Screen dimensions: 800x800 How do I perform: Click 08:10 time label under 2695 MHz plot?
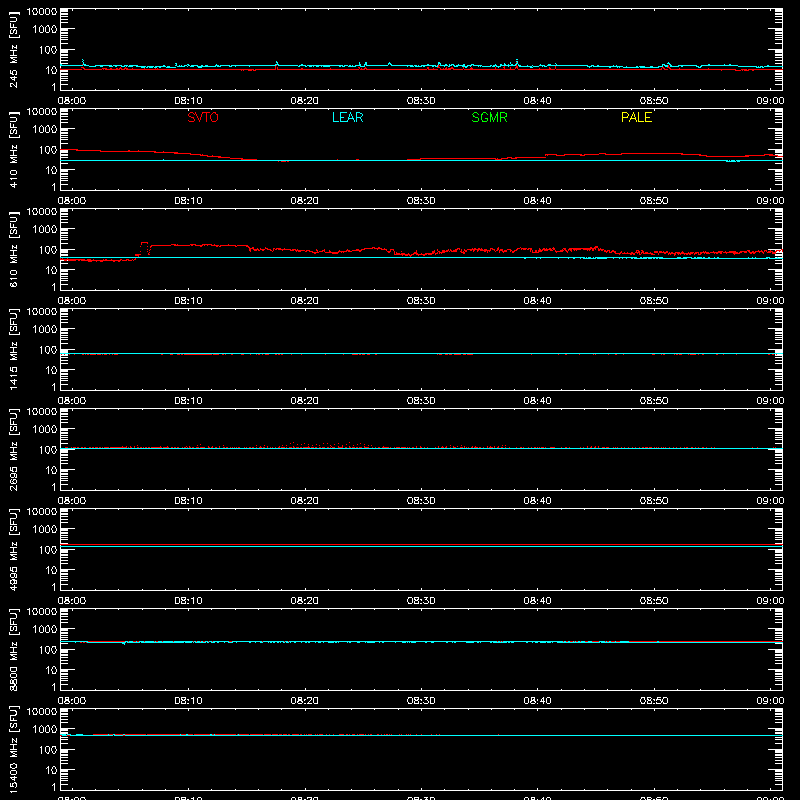pyautogui.click(x=188, y=501)
